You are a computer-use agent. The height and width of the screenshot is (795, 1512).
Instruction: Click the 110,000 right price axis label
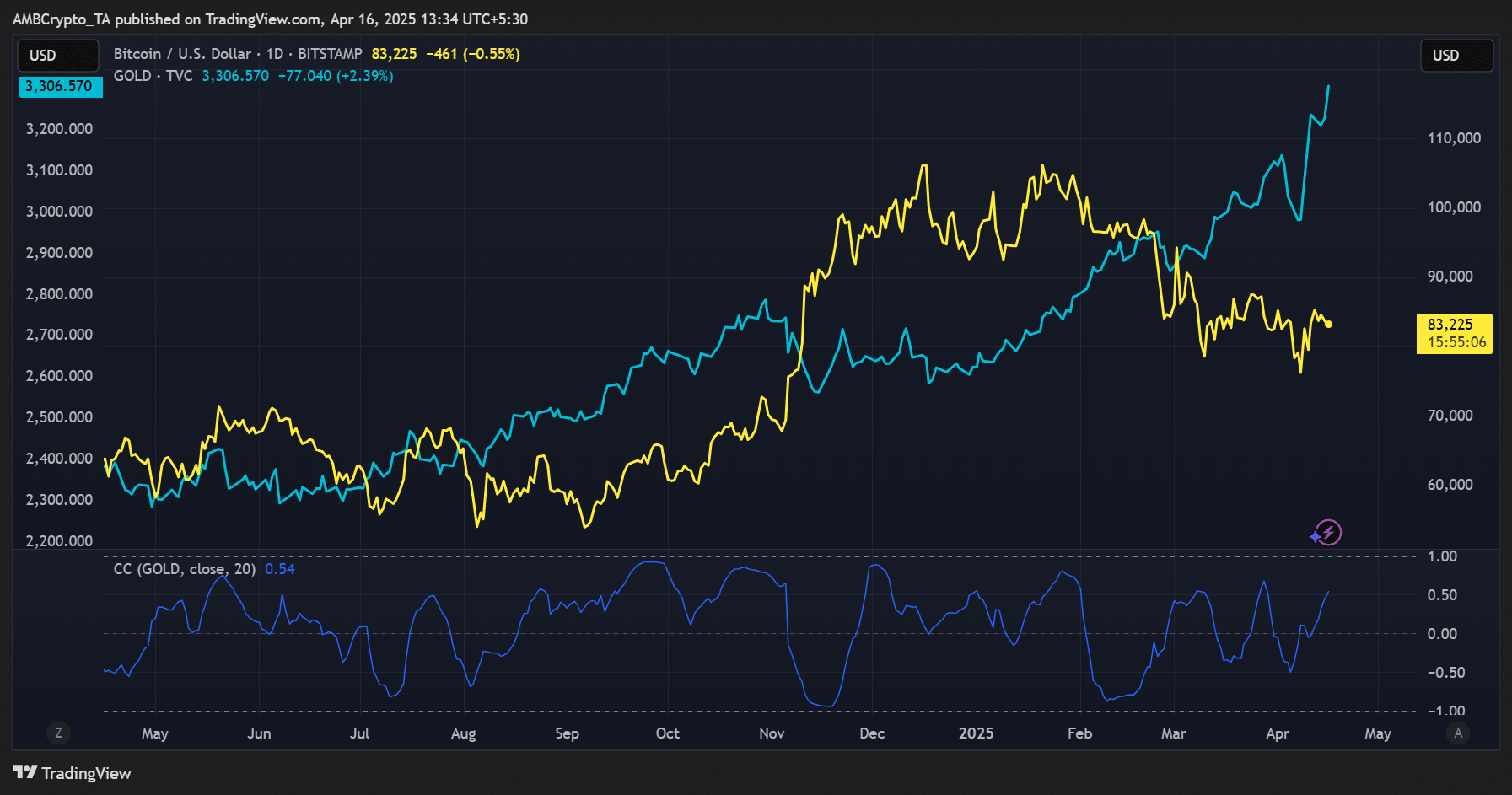coord(1454,138)
